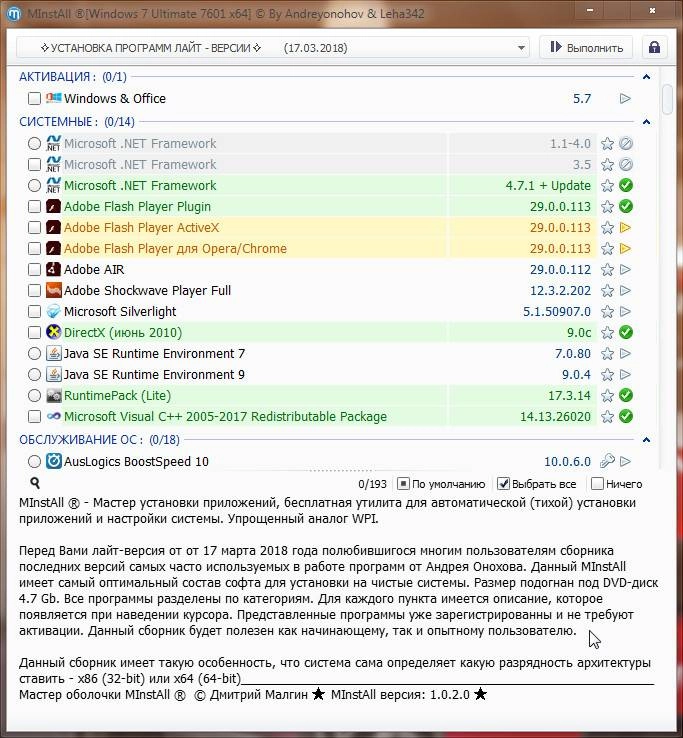
Task: Click the СИСТЕМНЫЕ: (0/14) header label
Action: (77, 122)
